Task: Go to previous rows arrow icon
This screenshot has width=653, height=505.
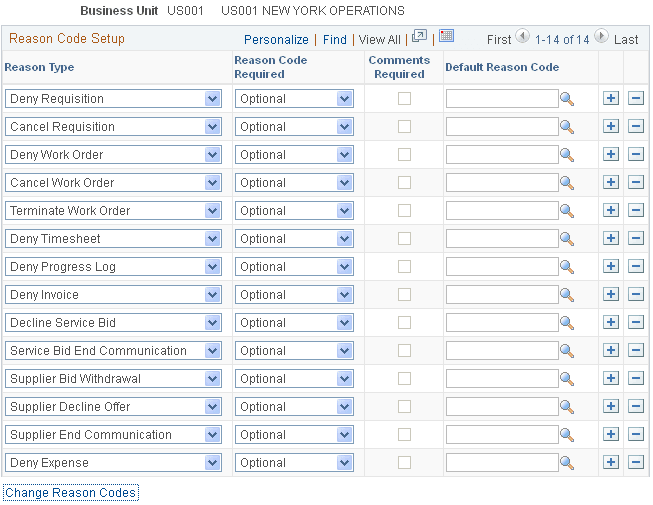Action: [x=522, y=38]
